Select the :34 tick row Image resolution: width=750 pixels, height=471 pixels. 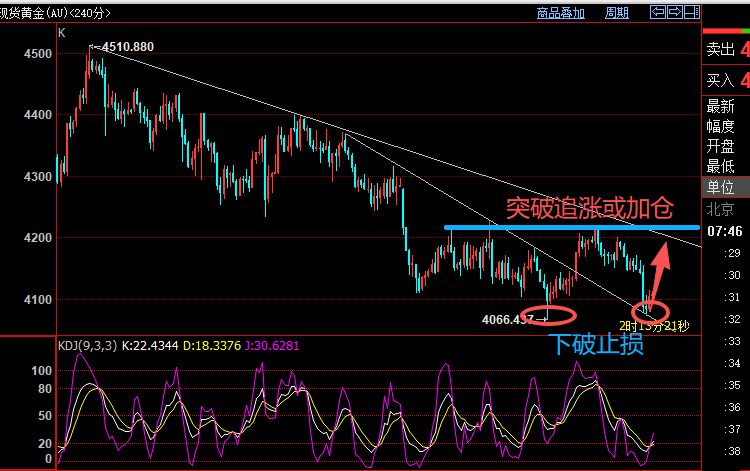pos(732,363)
